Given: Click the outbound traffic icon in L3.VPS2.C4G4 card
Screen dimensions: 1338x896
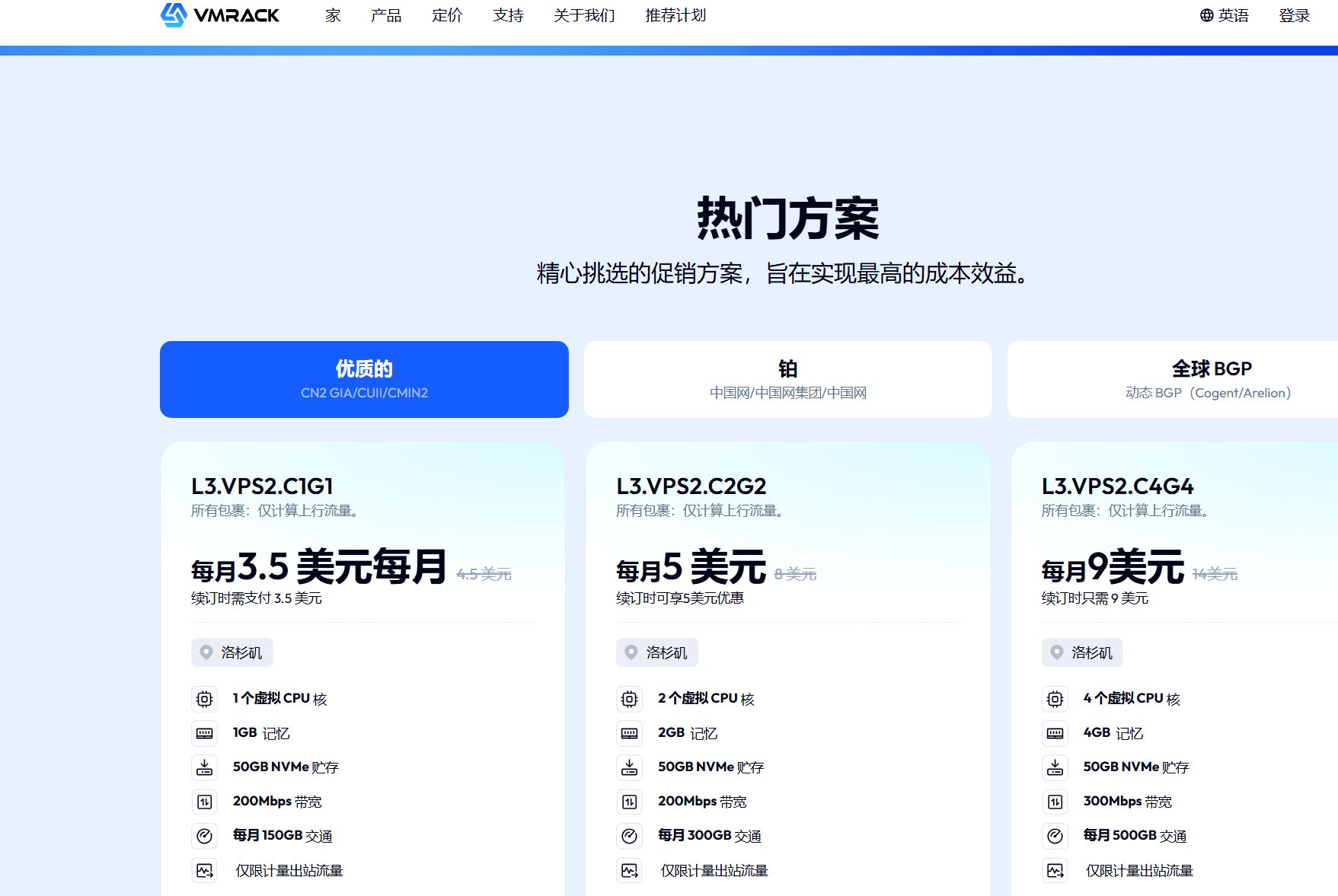Looking at the screenshot, I should click(x=1055, y=870).
